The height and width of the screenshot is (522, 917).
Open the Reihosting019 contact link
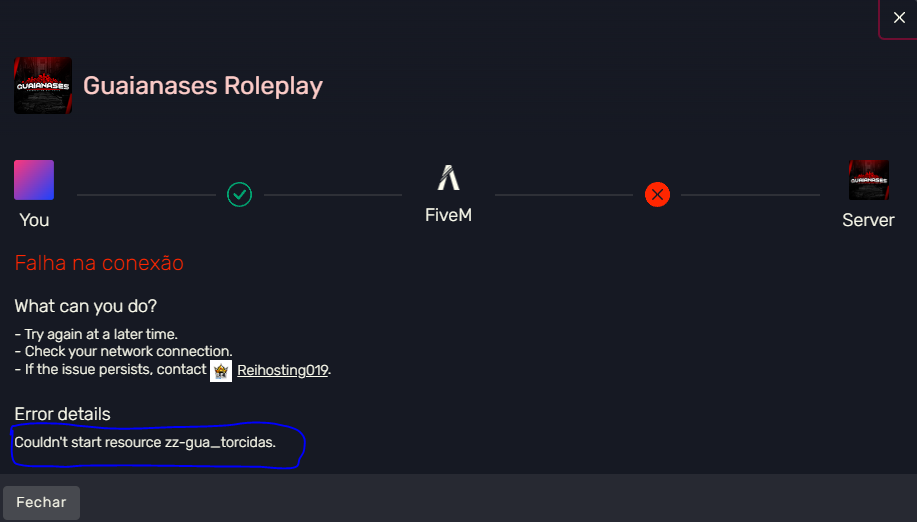click(283, 371)
